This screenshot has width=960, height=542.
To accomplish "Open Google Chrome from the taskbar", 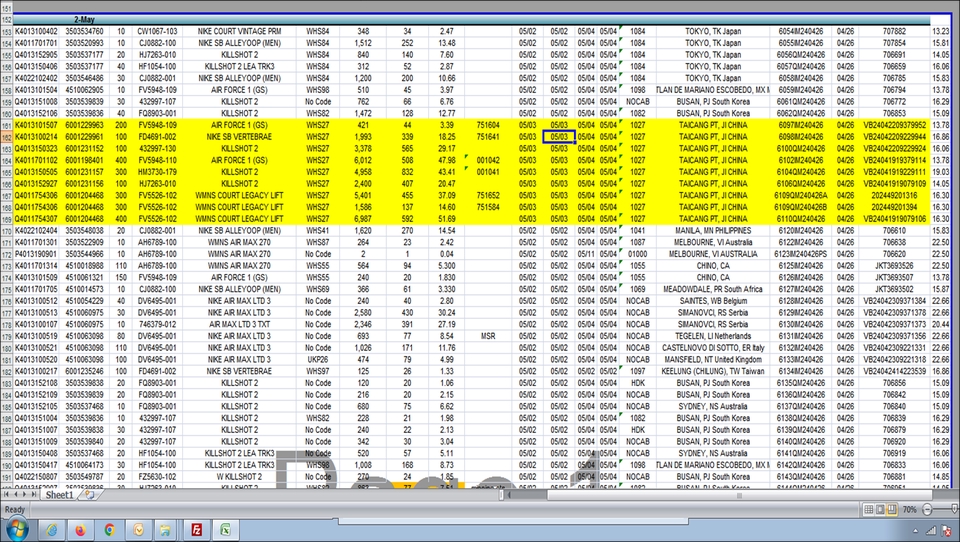I will tap(109, 530).
